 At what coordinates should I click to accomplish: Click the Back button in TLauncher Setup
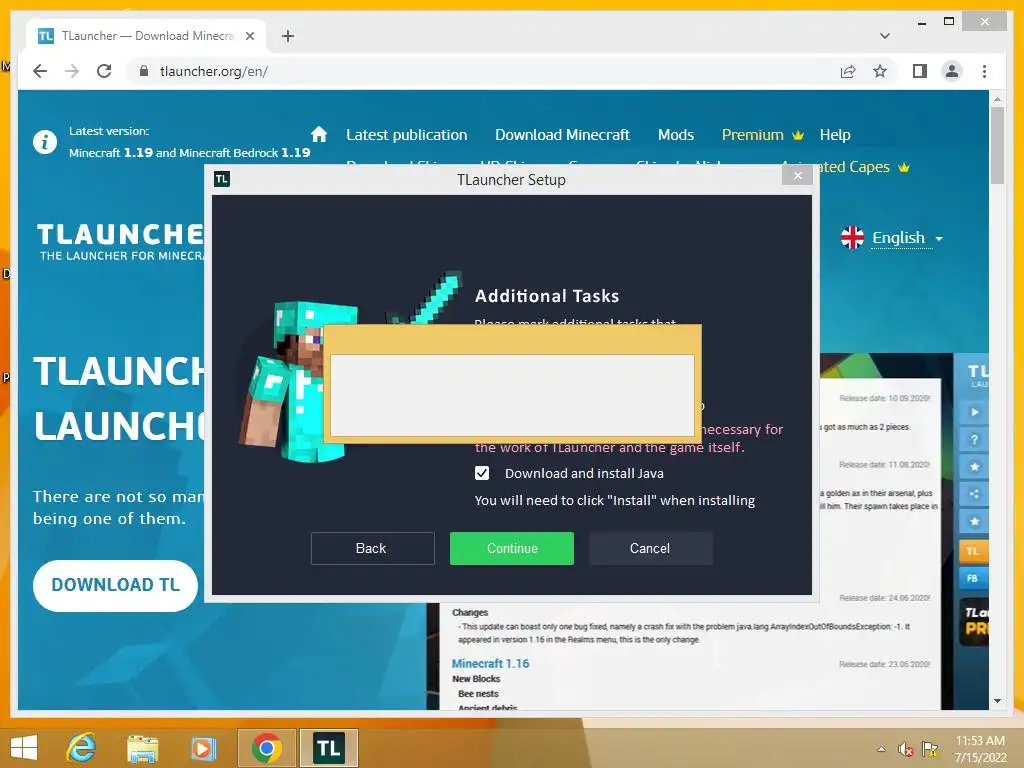pyautogui.click(x=372, y=548)
